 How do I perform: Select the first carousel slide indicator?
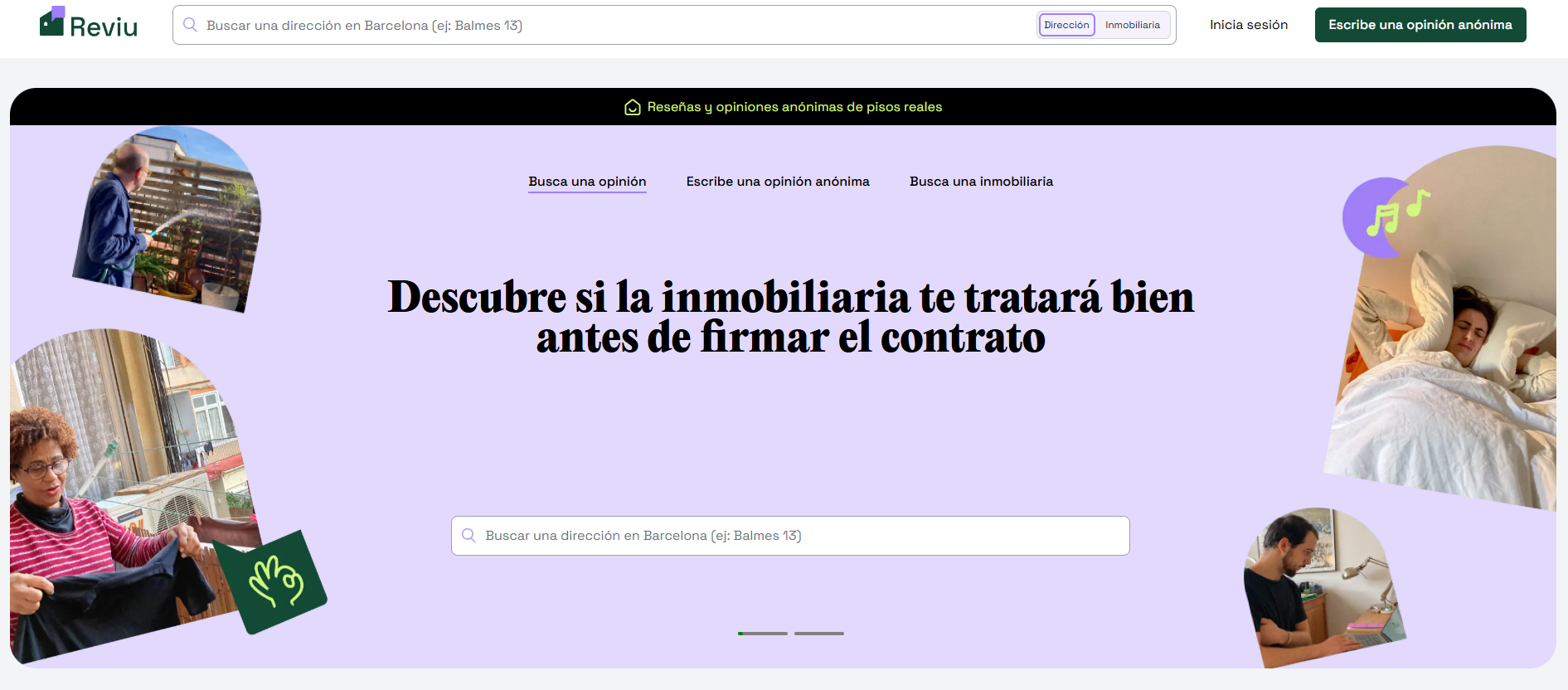[x=763, y=634]
